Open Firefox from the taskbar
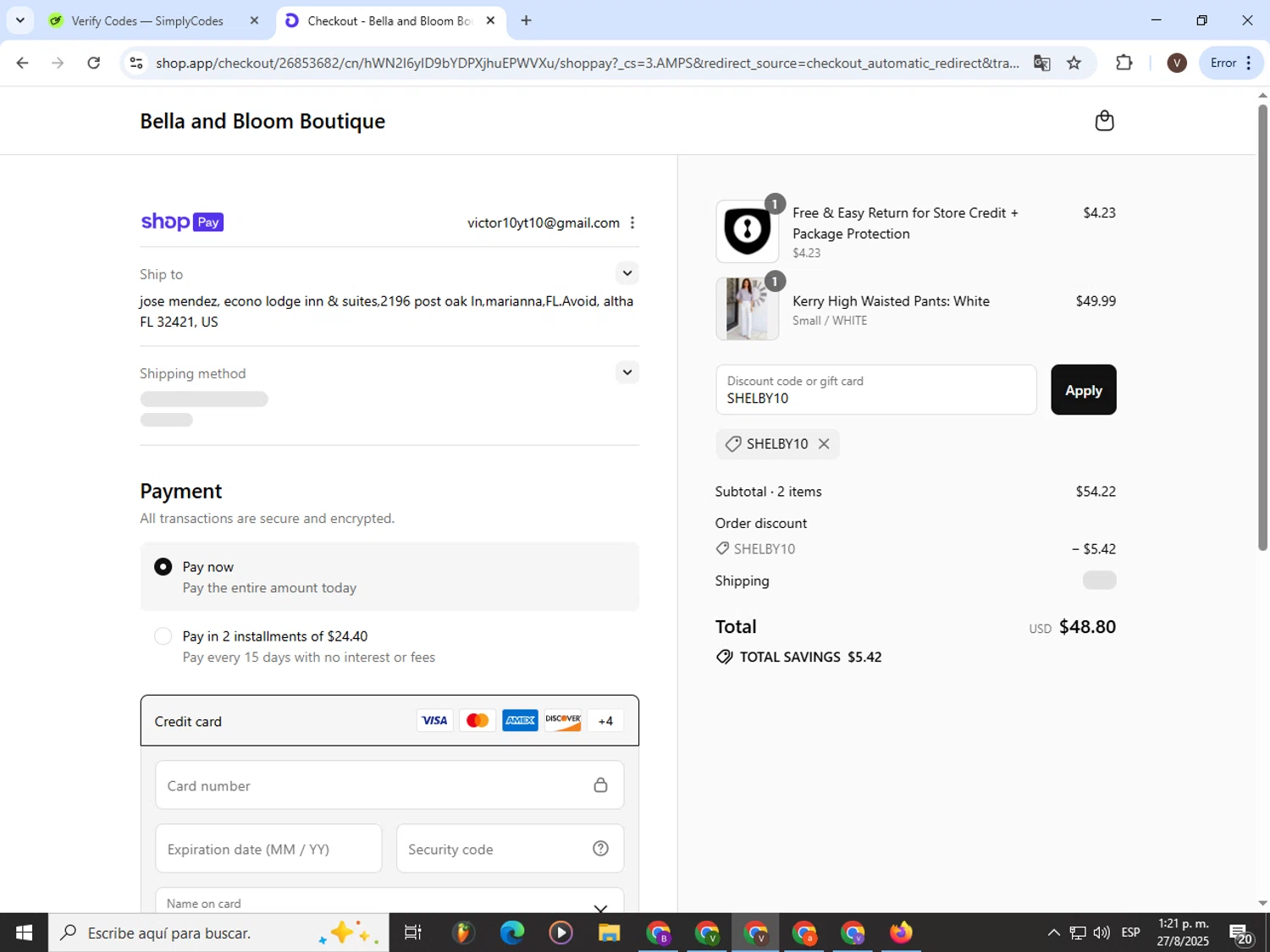Image resolution: width=1270 pixels, height=952 pixels. pos(901,933)
